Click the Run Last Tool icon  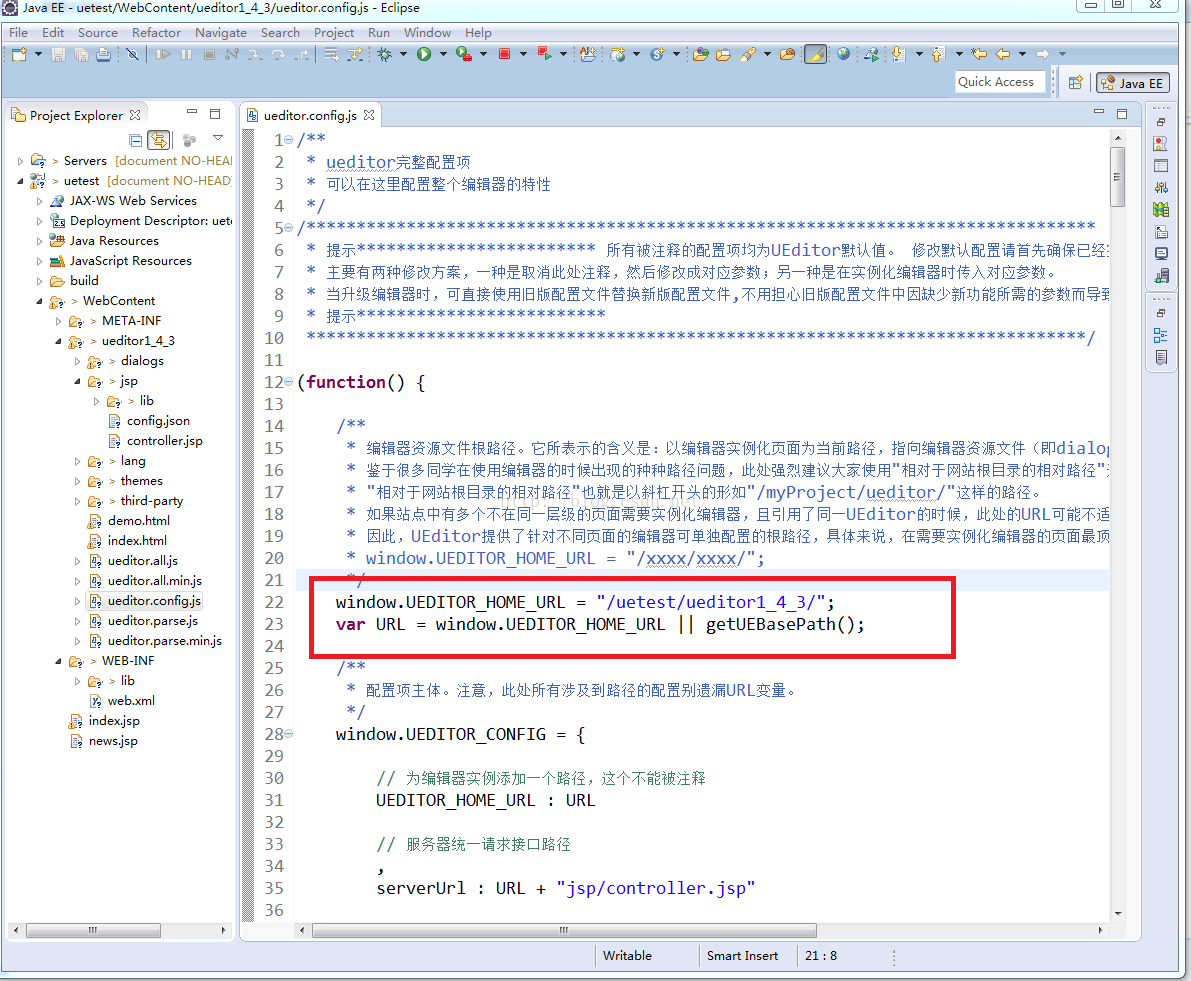pyautogui.click(x=463, y=54)
